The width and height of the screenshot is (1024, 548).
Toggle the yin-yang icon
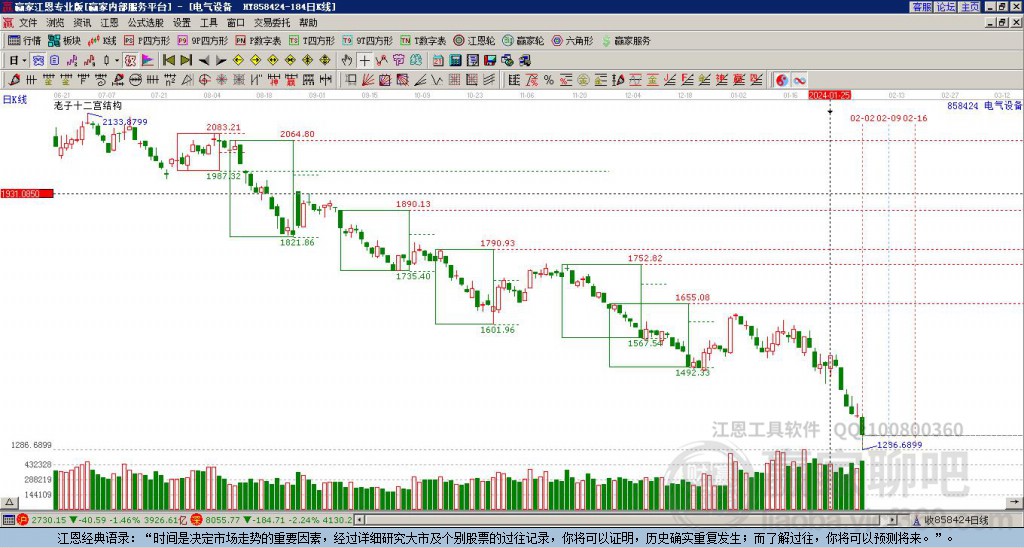tap(782, 80)
